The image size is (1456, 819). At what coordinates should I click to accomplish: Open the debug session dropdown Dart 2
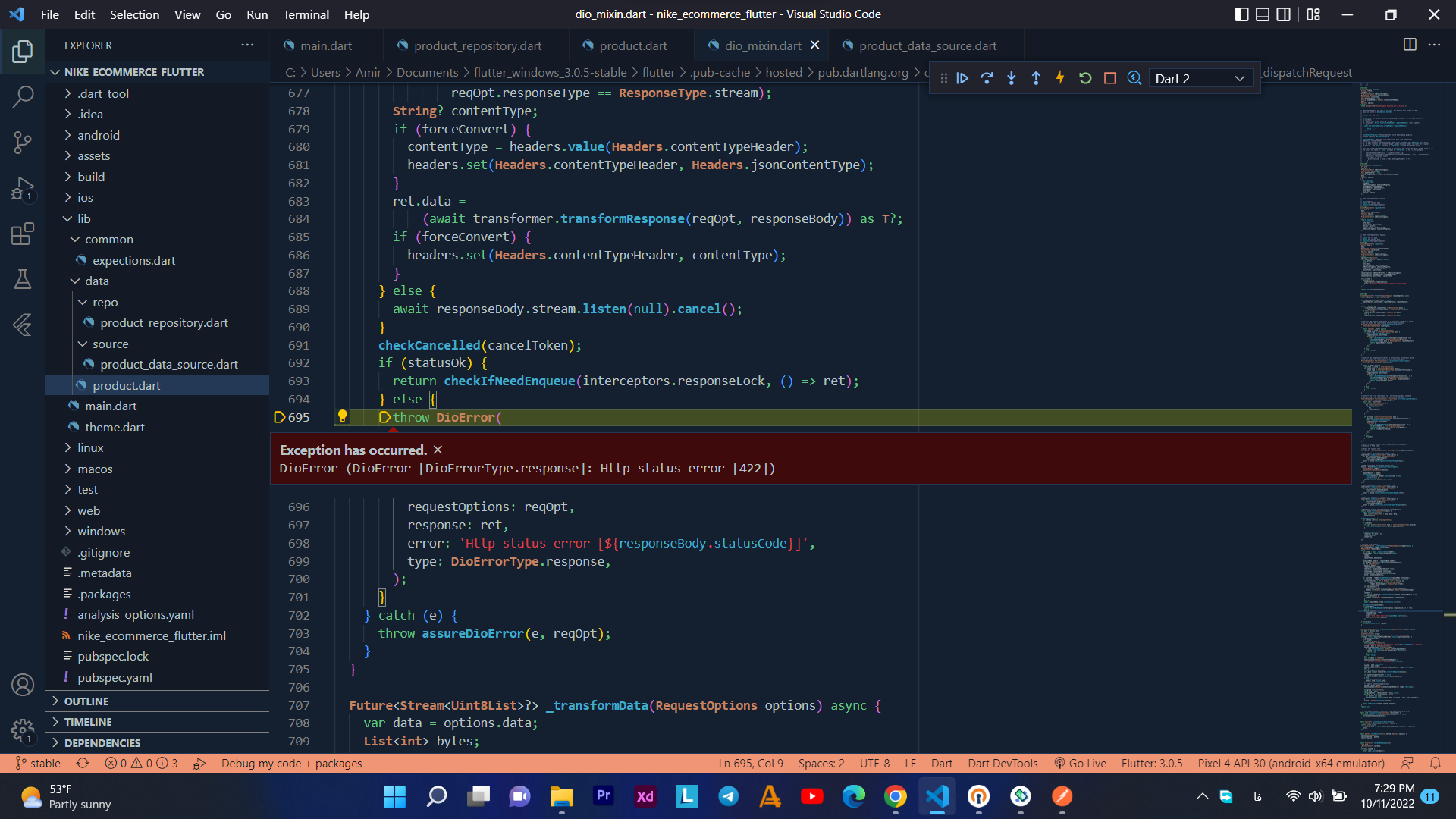1200,79
